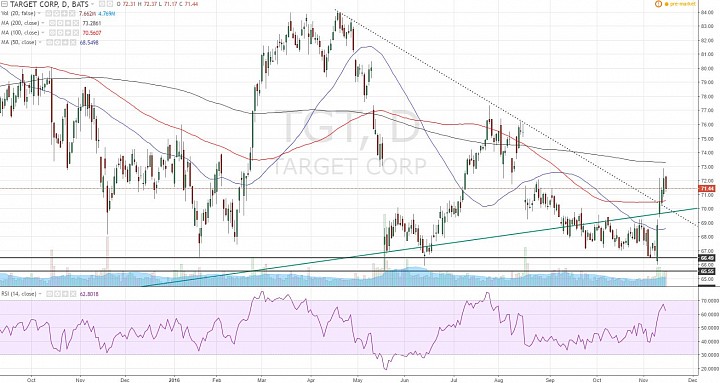Image resolution: width=720 pixels, height=383 pixels.
Task: Hide the RSI indicator eye icon
Action: pos(49,294)
